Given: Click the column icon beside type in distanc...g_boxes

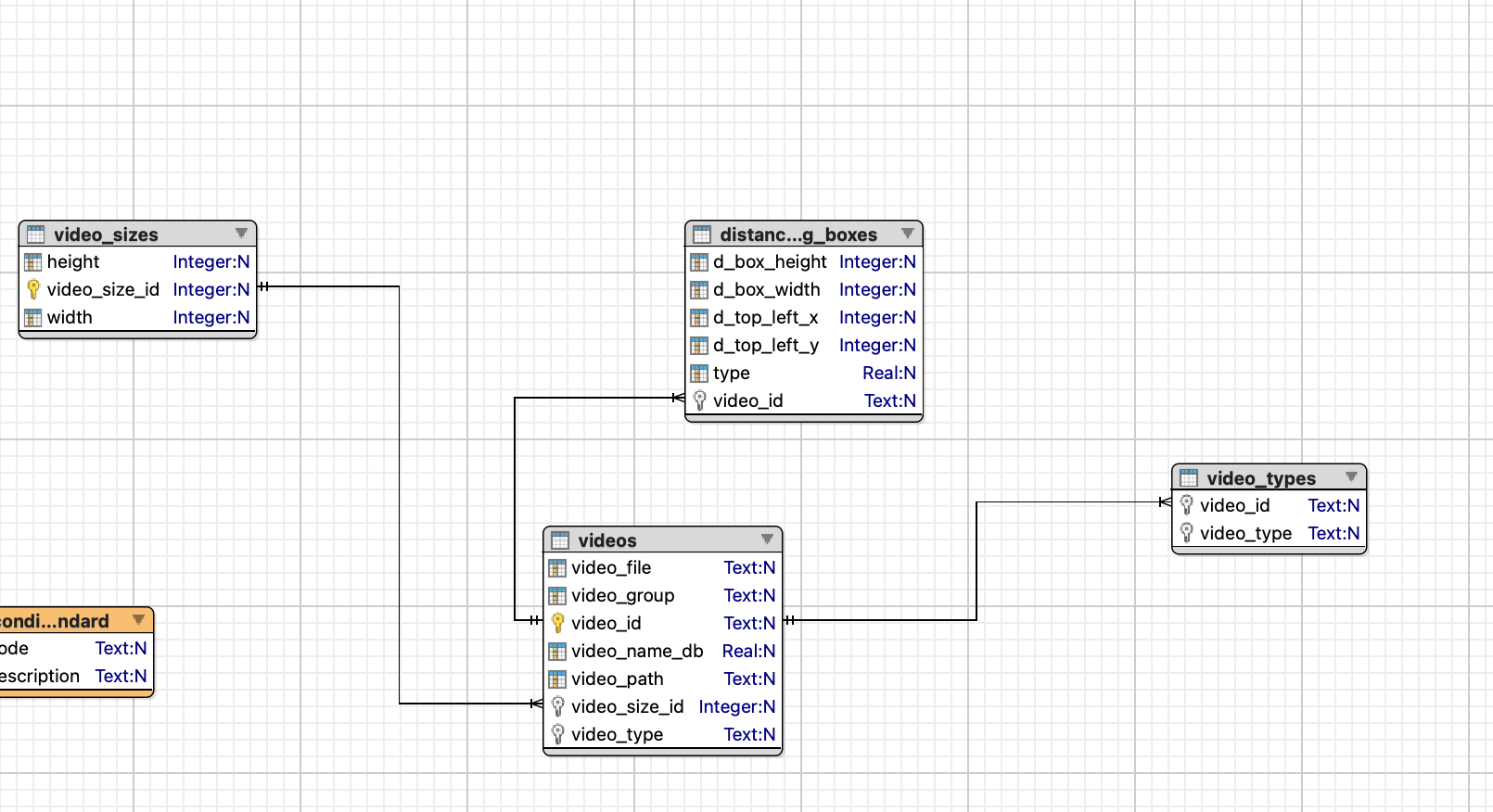Looking at the screenshot, I should (699, 374).
